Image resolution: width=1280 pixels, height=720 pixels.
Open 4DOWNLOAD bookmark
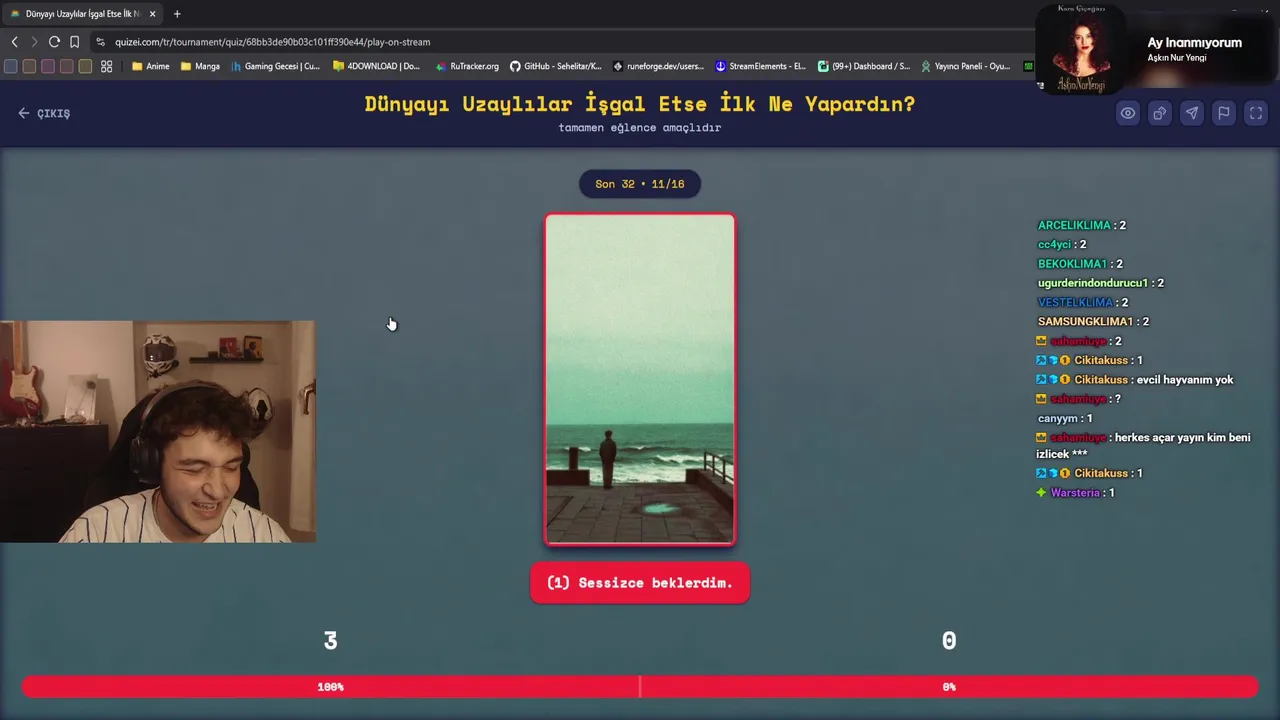pos(376,66)
